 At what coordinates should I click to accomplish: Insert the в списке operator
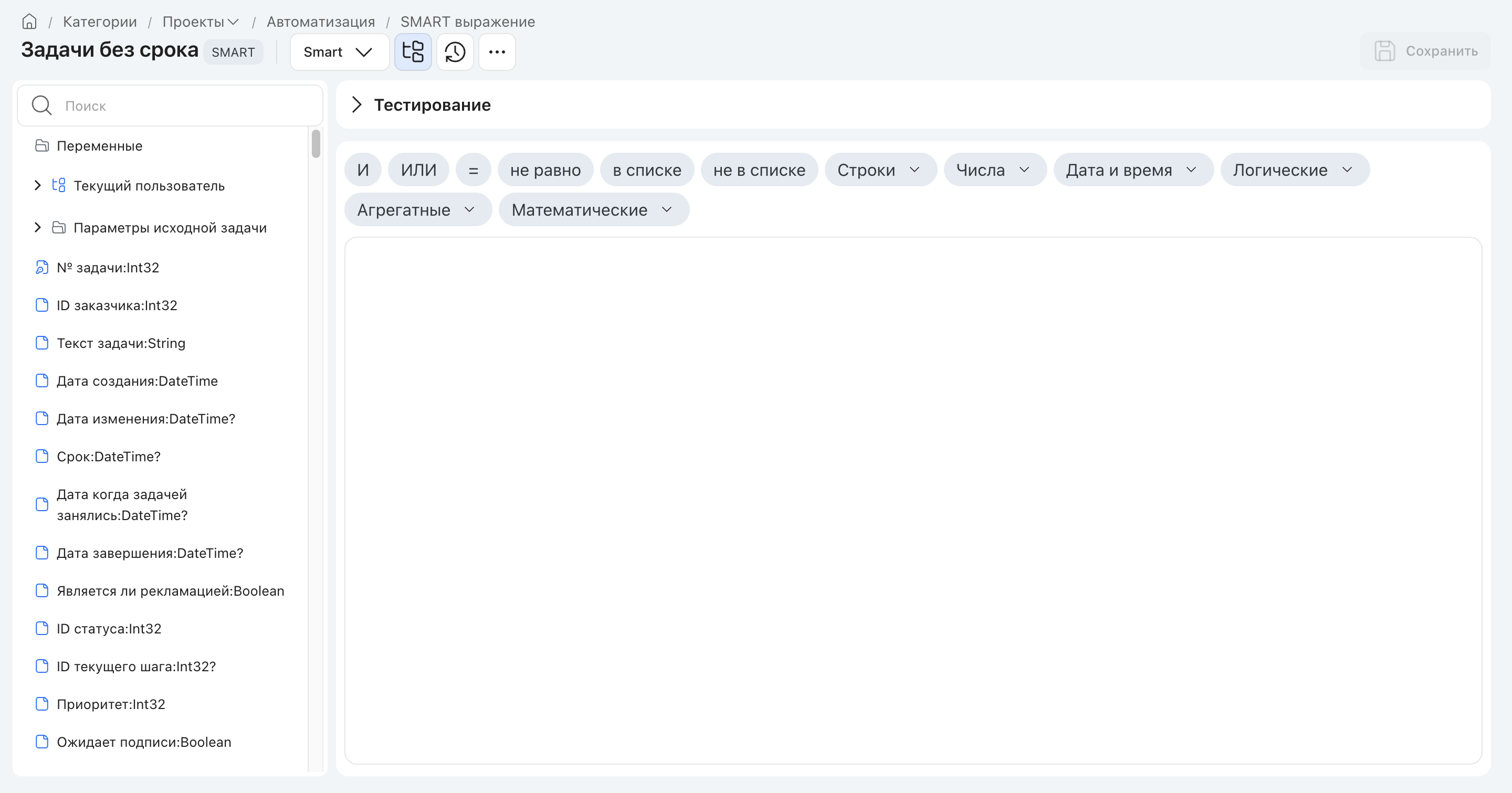[647, 170]
